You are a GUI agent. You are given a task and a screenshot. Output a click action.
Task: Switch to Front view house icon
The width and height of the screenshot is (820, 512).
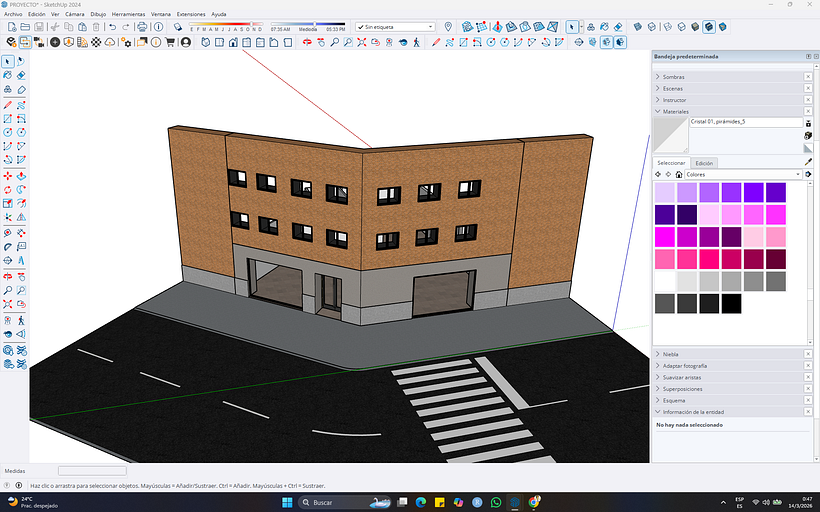click(x=233, y=42)
